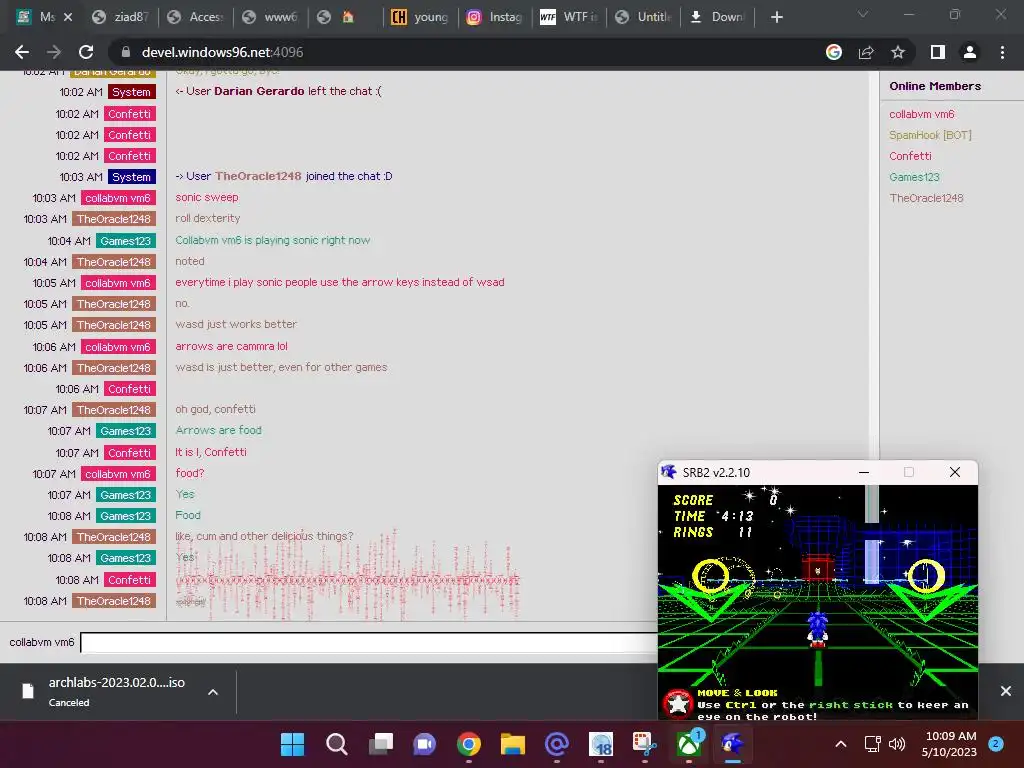Switch to the Instagram tab
Image resolution: width=1024 pixels, height=768 pixels.
(x=496, y=17)
